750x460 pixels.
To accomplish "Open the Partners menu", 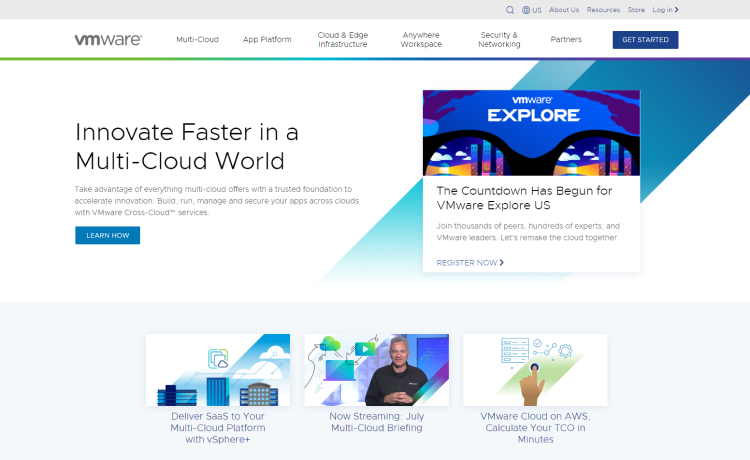I will point(566,39).
